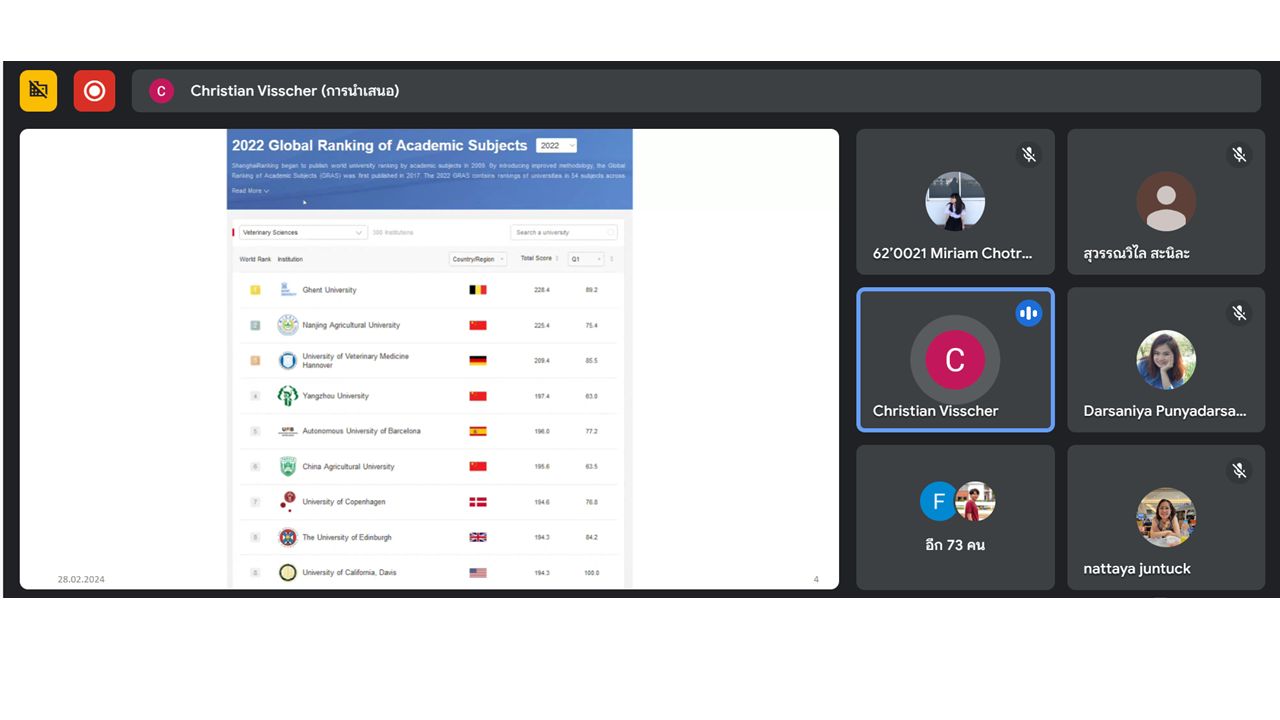Click the Institution column header
This screenshot has height=720, width=1280.
290,259
